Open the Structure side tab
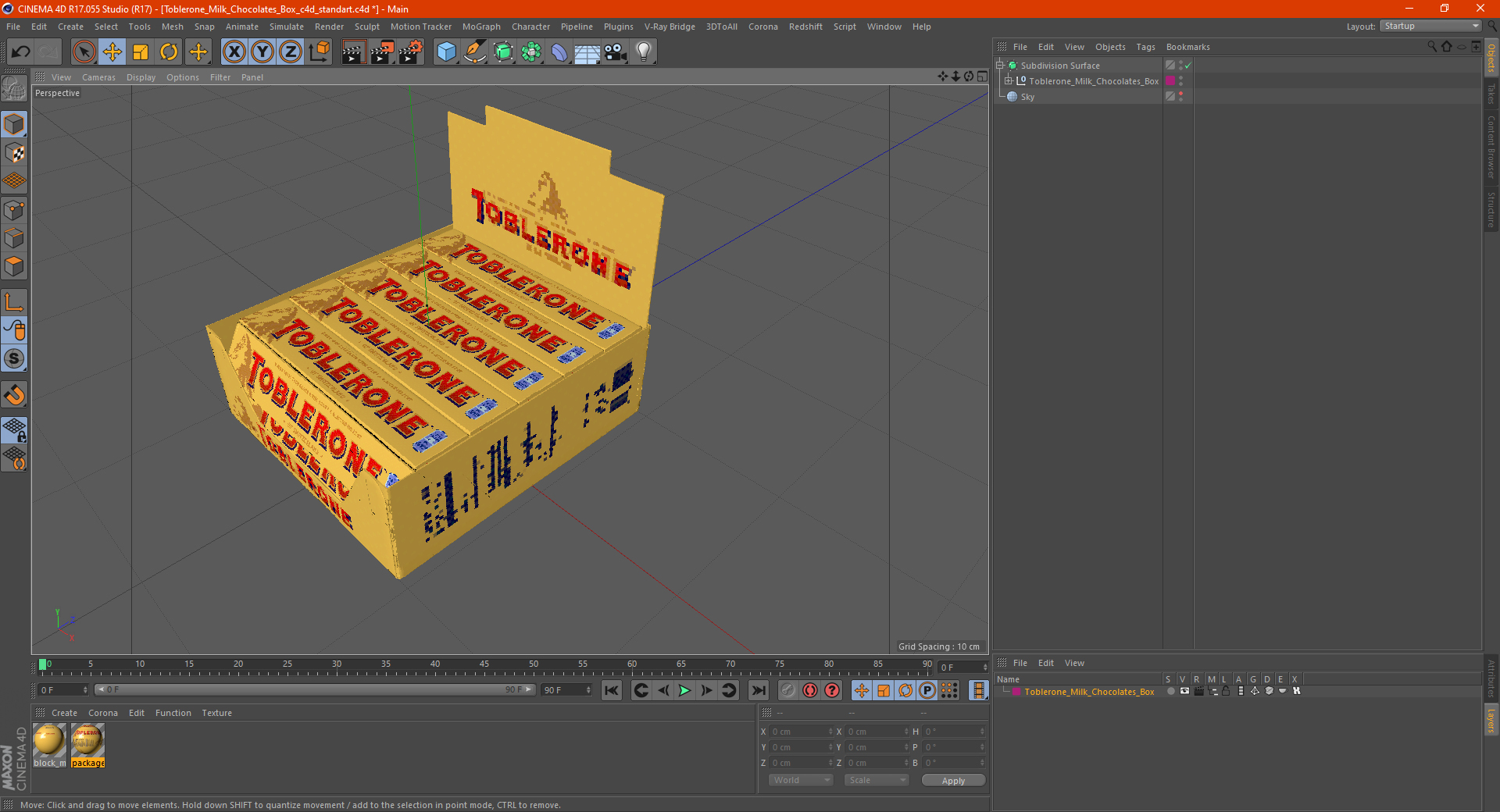The image size is (1500, 812). pyautogui.click(x=1491, y=209)
